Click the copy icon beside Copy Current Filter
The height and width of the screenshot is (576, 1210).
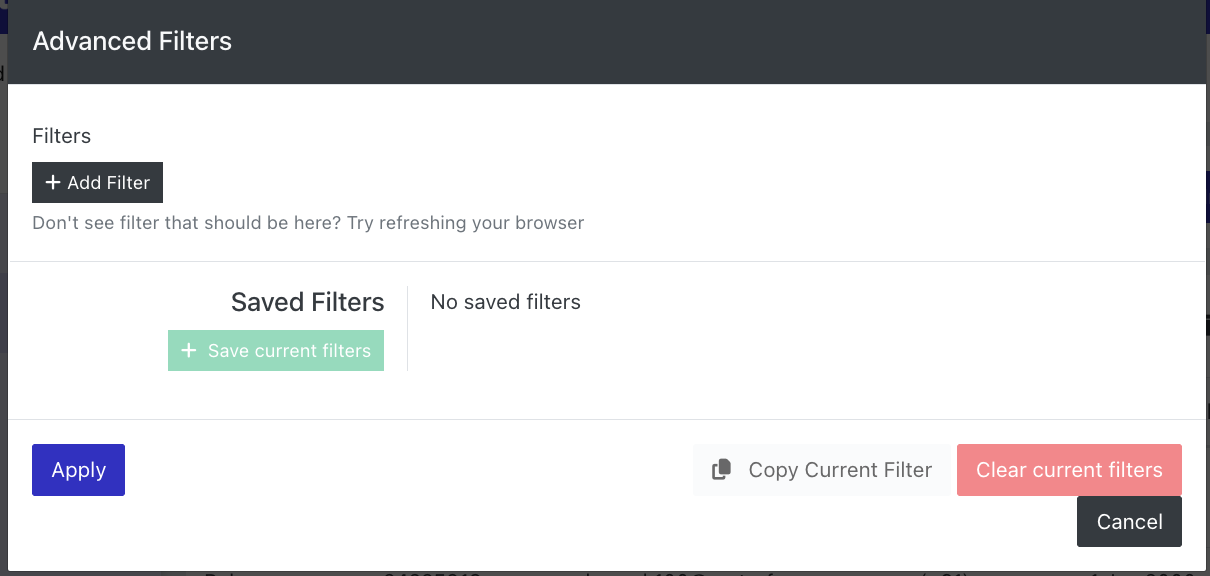click(x=722, y=470)
